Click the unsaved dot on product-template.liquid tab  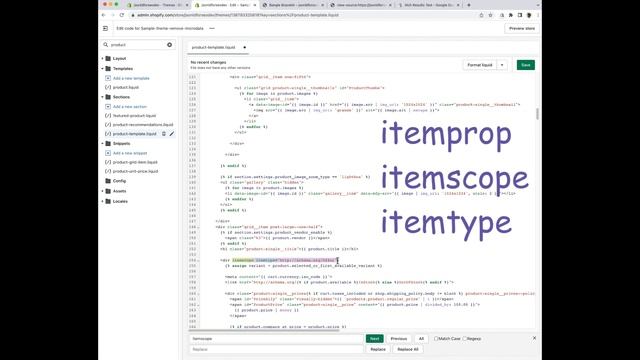point(244,47)
